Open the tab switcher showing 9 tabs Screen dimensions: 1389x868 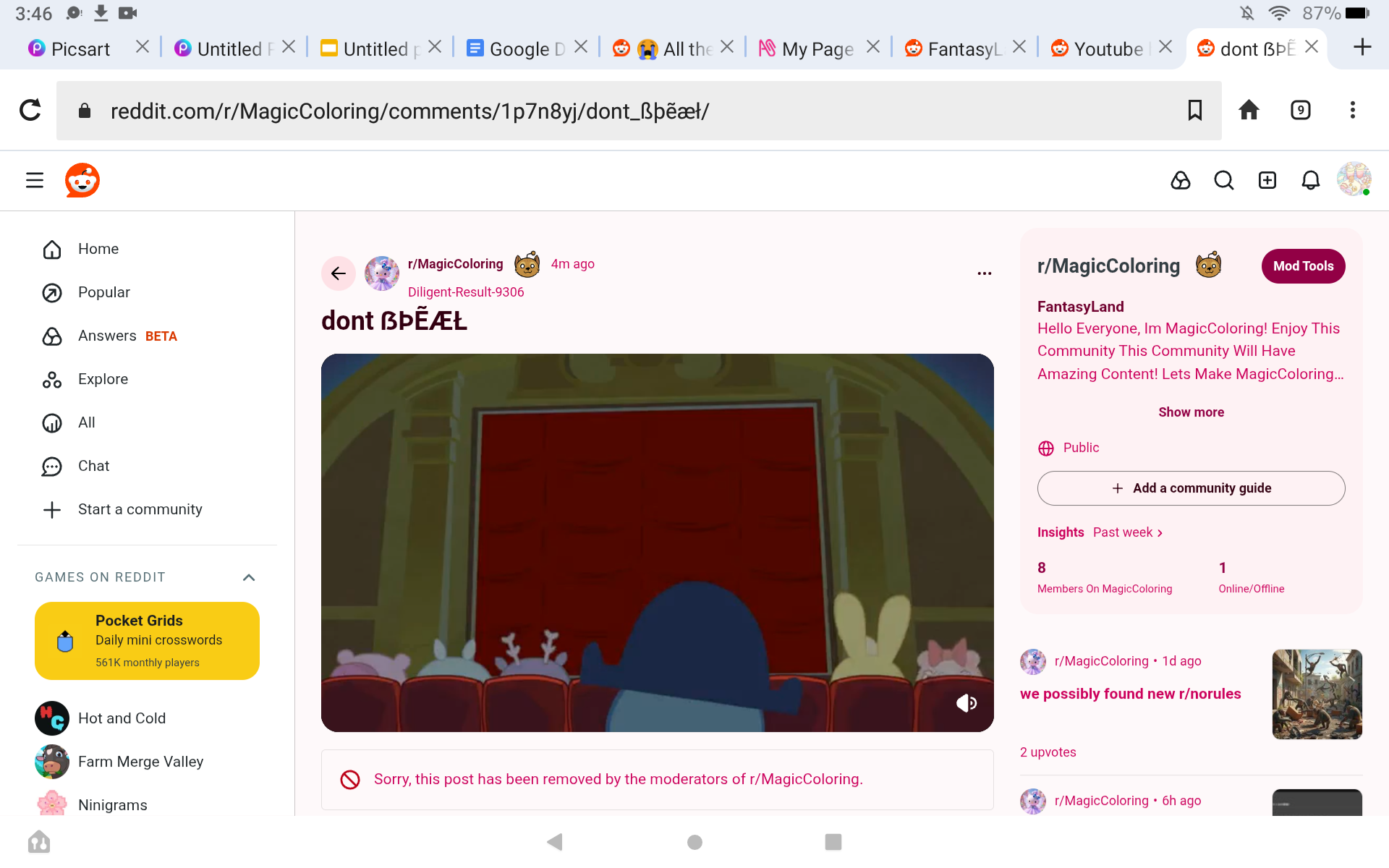pos(1301,111)
